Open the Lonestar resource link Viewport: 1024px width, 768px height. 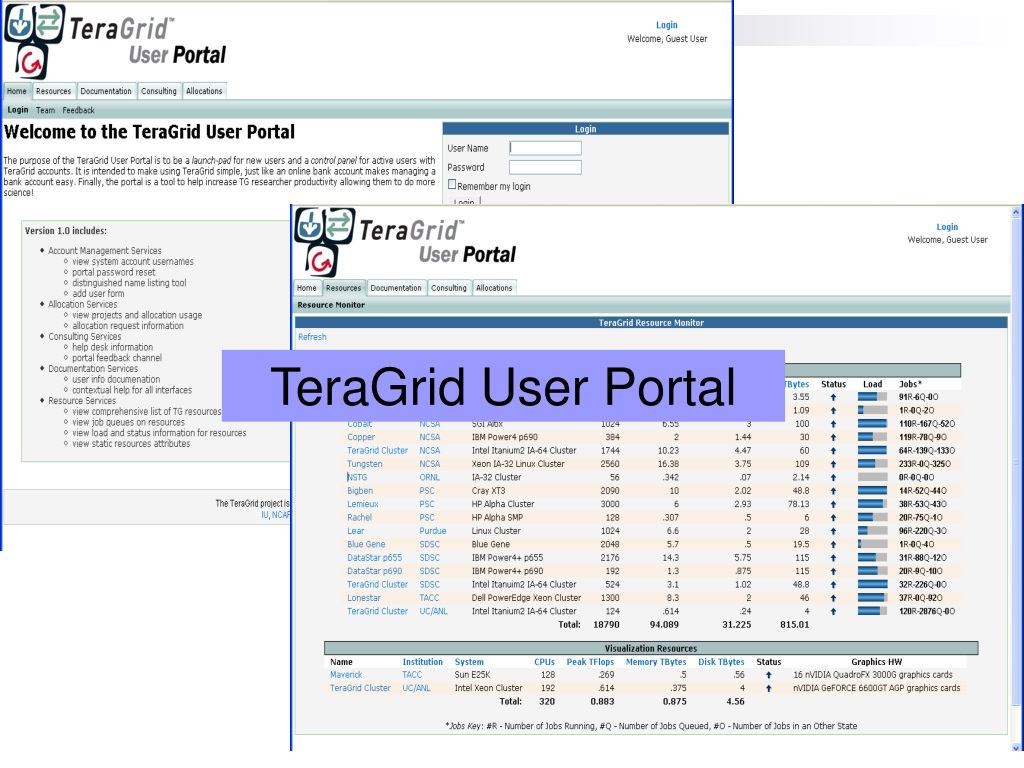(x=364, y=598)
